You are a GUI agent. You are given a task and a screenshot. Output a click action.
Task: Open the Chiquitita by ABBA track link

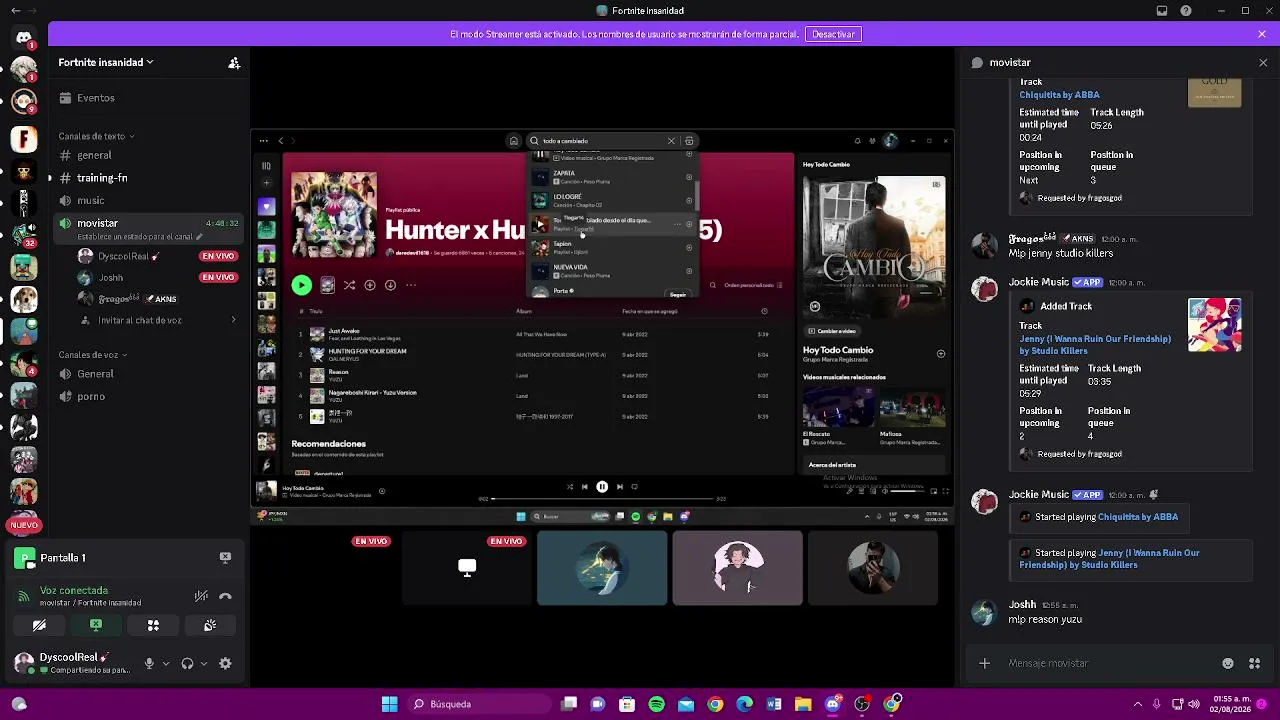(1059, 95)
